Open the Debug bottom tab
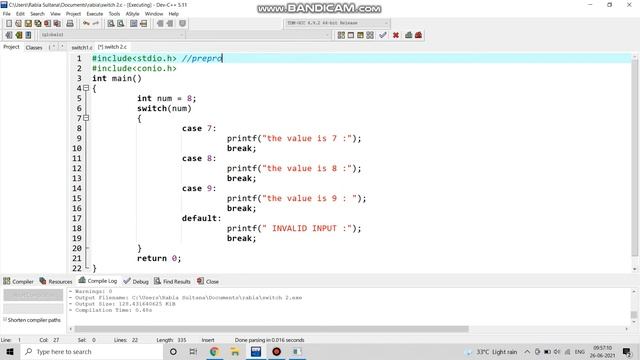 (136, 281)
